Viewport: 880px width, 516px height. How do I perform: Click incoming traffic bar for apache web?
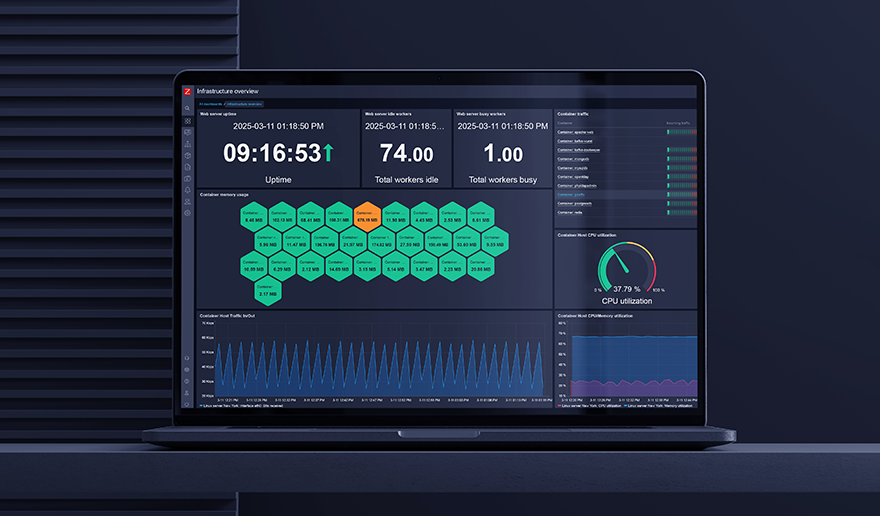[x=682, y=133]
